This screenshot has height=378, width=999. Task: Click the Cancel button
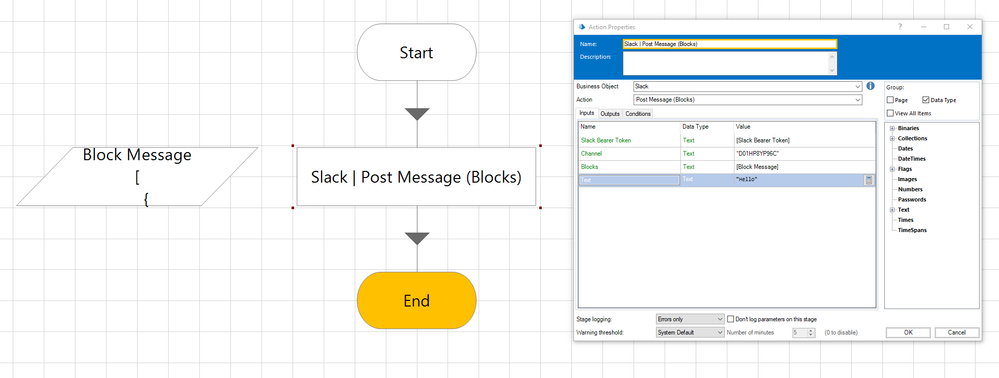coord(957,333)
